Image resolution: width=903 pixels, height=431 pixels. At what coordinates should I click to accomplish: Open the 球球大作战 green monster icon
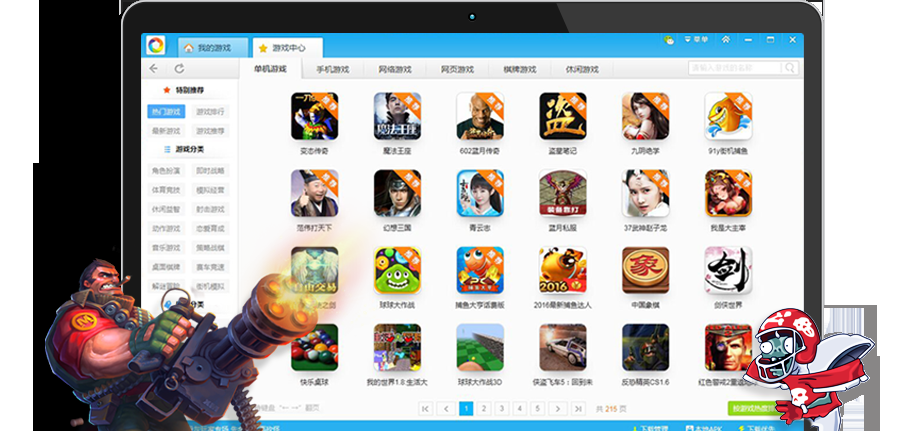coord(397,270)
